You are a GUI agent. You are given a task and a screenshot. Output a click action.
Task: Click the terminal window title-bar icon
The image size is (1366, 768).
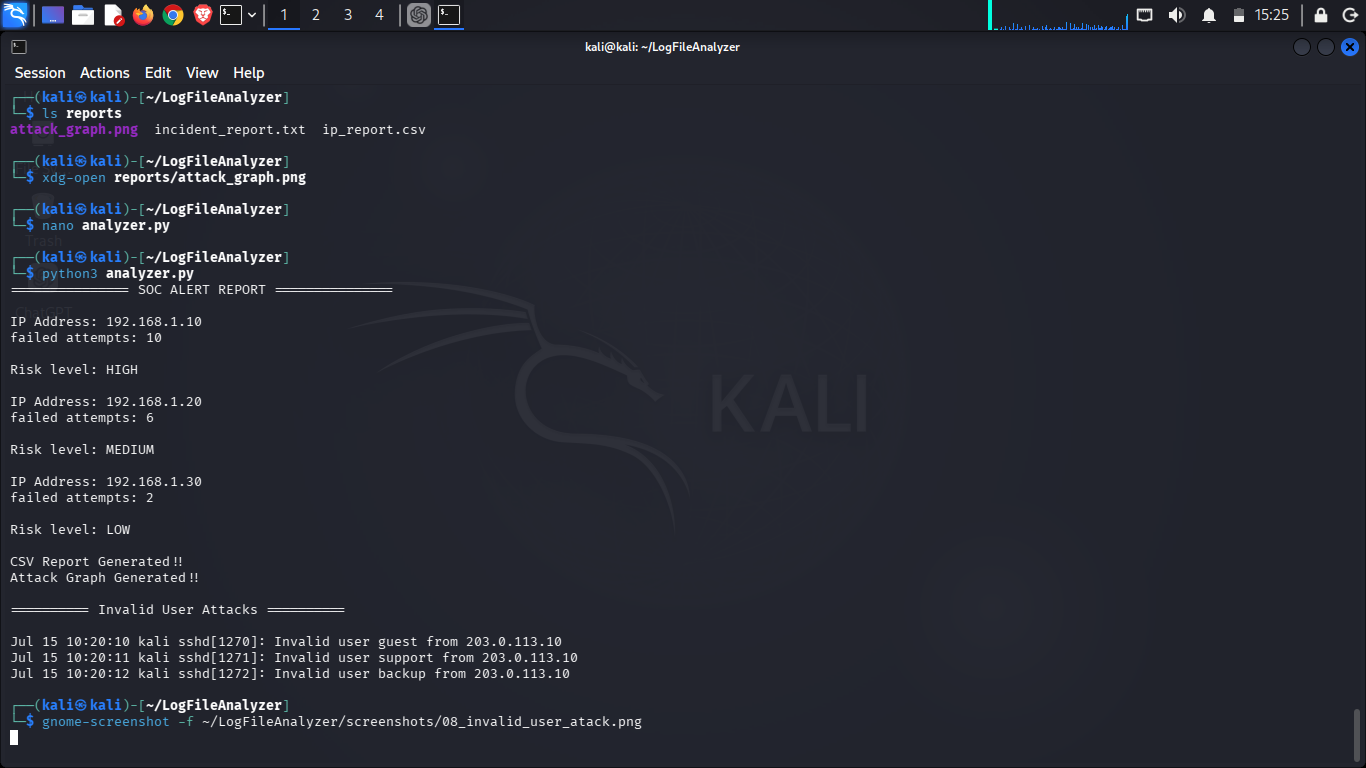coord(18,47)
